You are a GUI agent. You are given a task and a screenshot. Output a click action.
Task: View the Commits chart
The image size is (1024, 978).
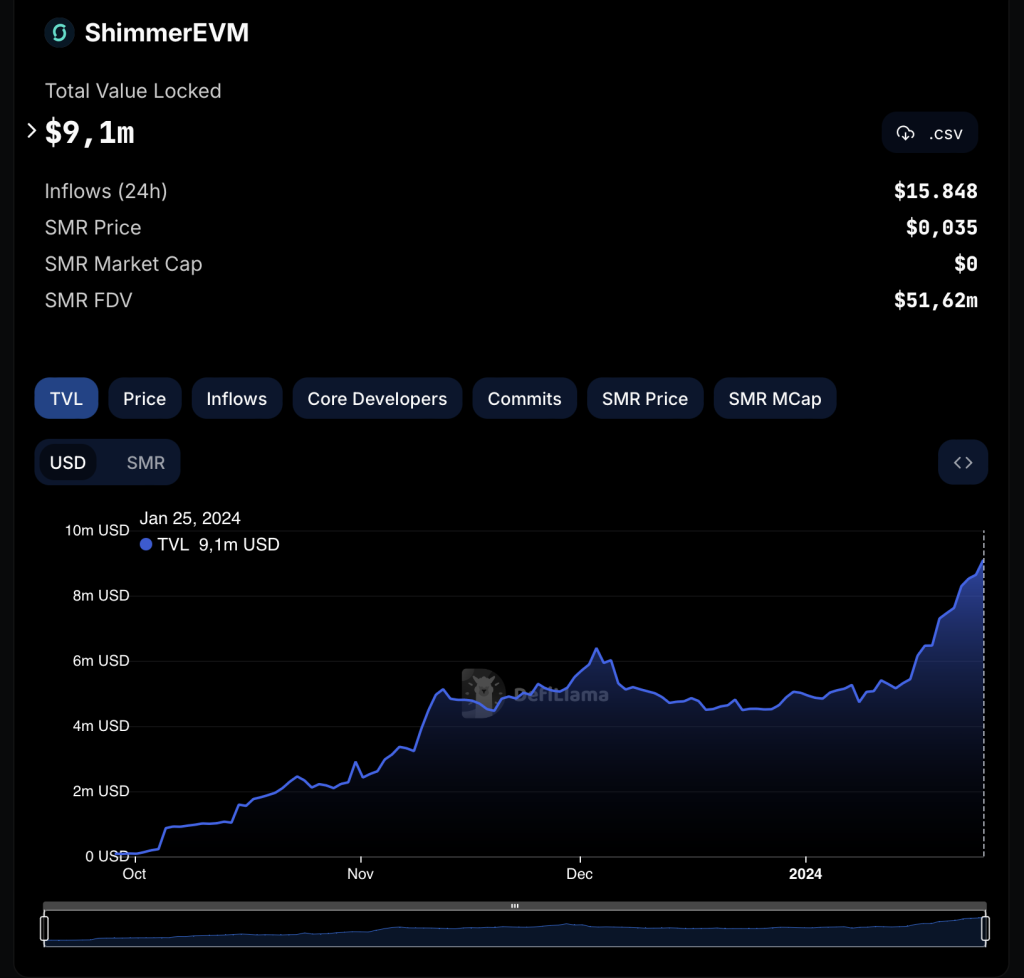click(524, 398)
